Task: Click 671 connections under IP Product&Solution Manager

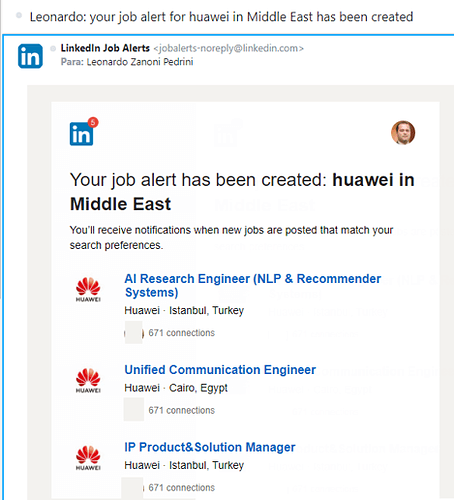Action: click(182, 488)
